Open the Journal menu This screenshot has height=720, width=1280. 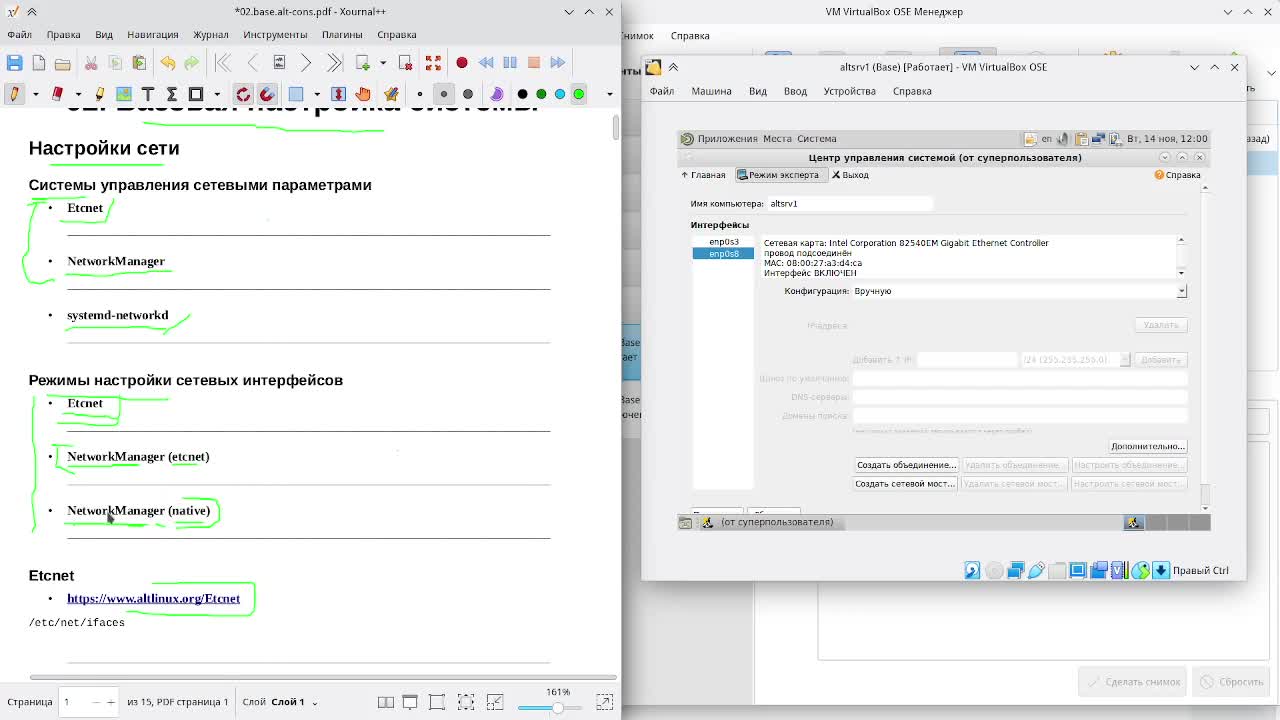coord(210,34)
